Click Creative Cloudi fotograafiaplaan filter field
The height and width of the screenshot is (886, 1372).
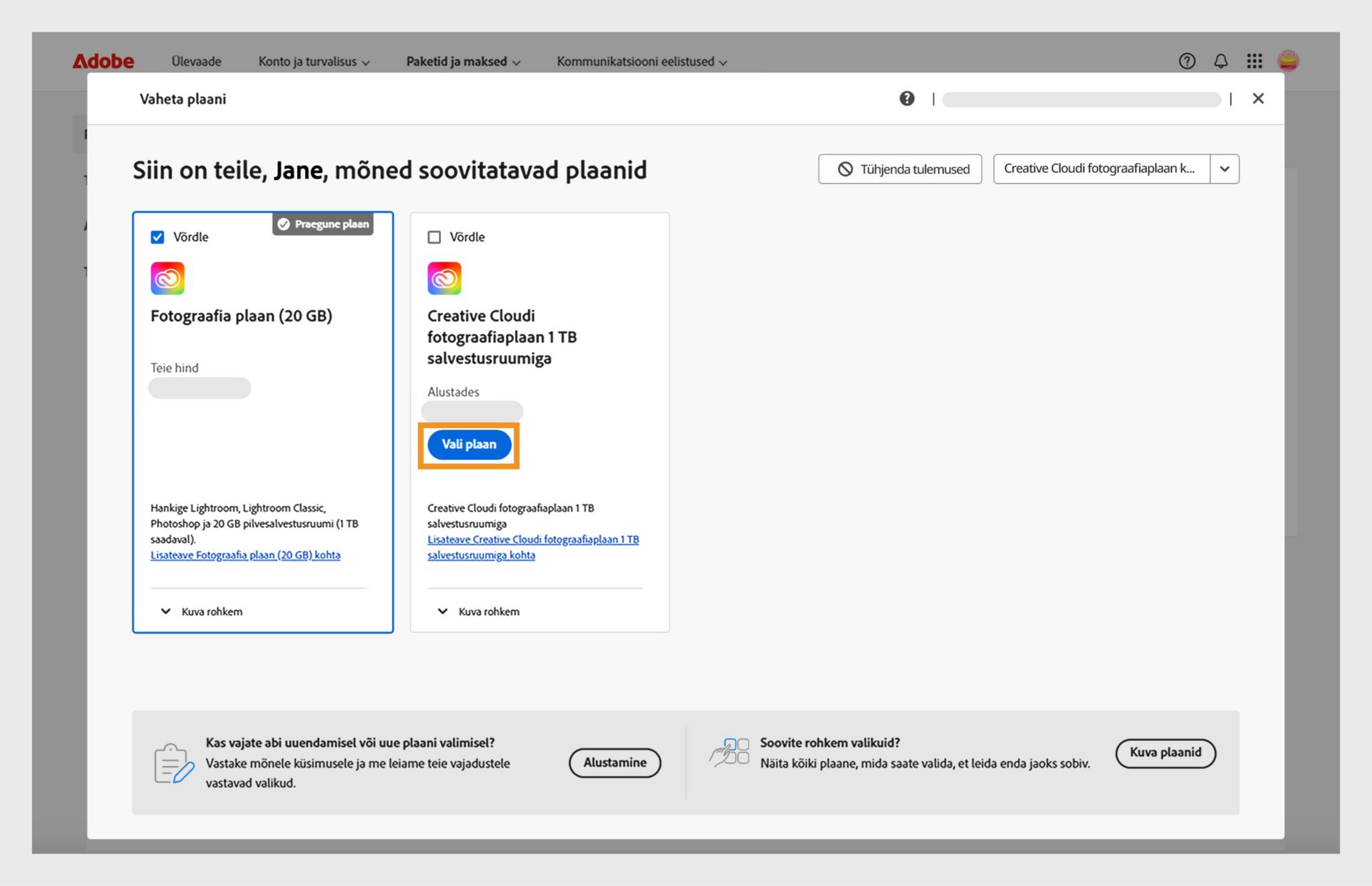point(1101,169)
